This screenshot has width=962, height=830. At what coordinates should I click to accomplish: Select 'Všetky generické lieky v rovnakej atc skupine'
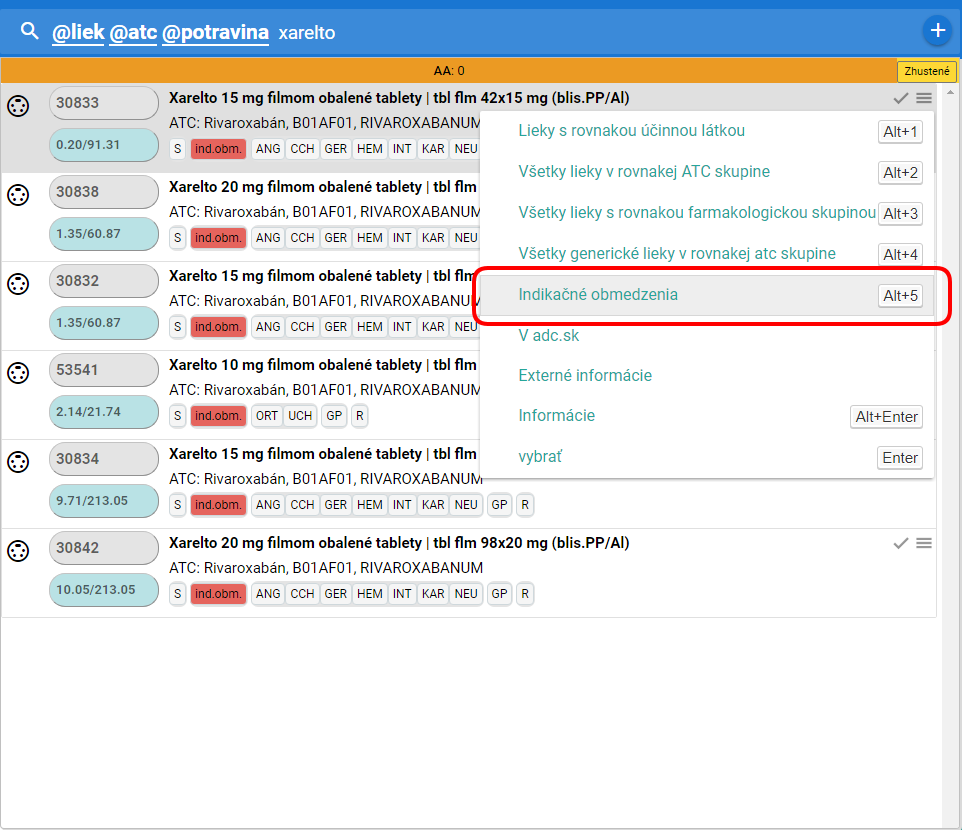coord(707,254)
